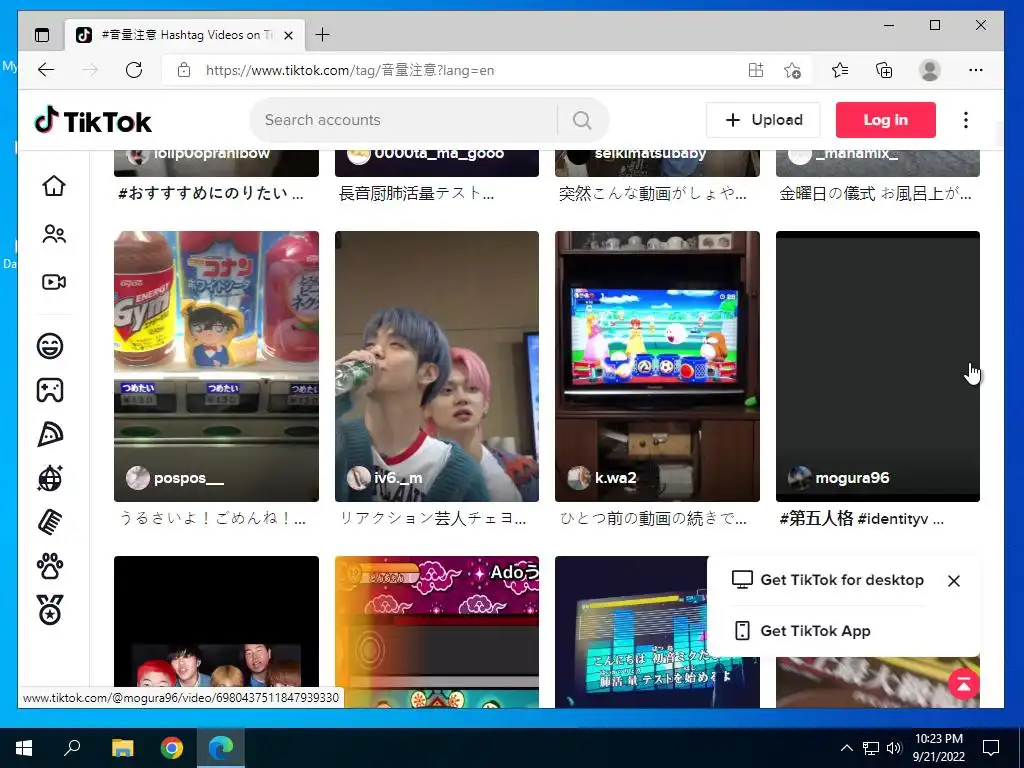Click caption 長音厨肺活量テスト

[416, 193]
